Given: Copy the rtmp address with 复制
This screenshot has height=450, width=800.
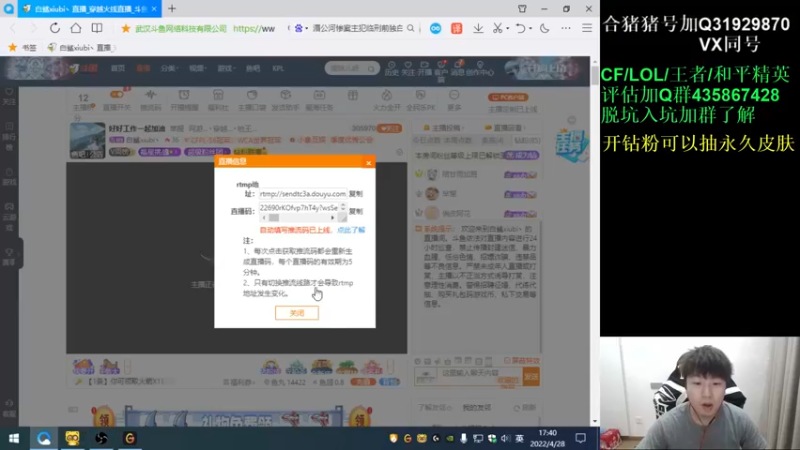Looking at the screenshot, I should (356, 194).
